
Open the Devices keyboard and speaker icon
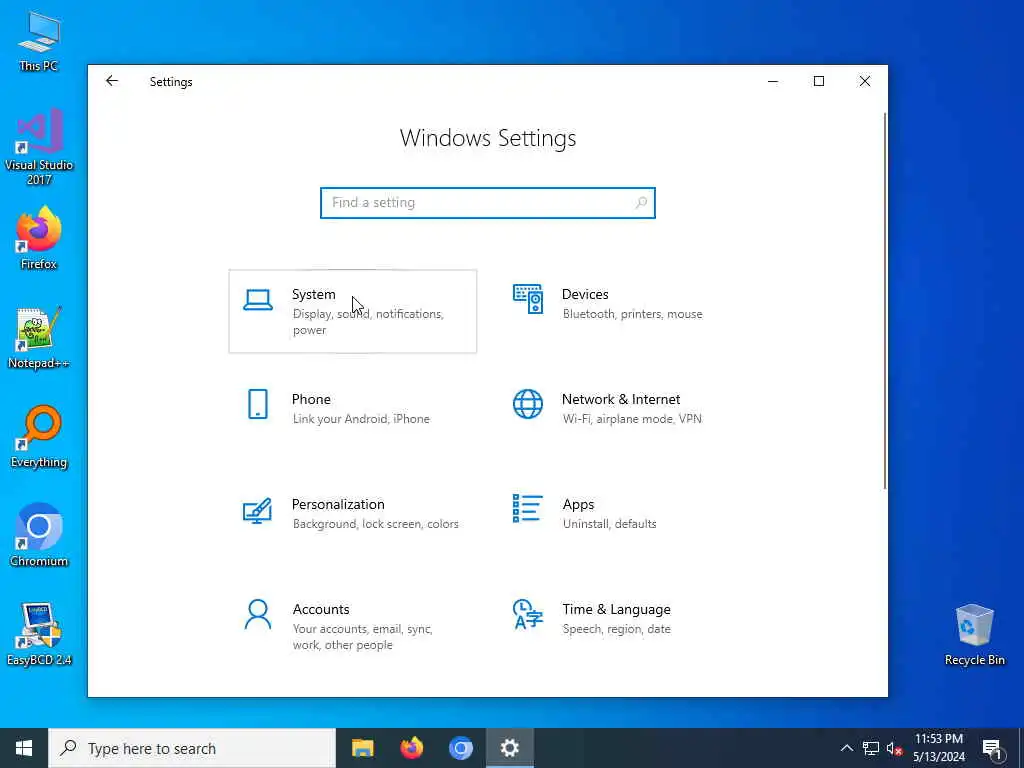click(x=528, y=299)
